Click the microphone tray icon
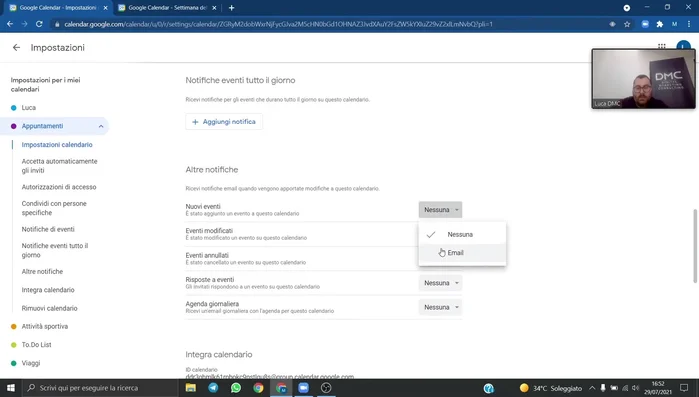The width and height of the screenshot is (699, 397). pyautogui.click(x=603, y=388)
